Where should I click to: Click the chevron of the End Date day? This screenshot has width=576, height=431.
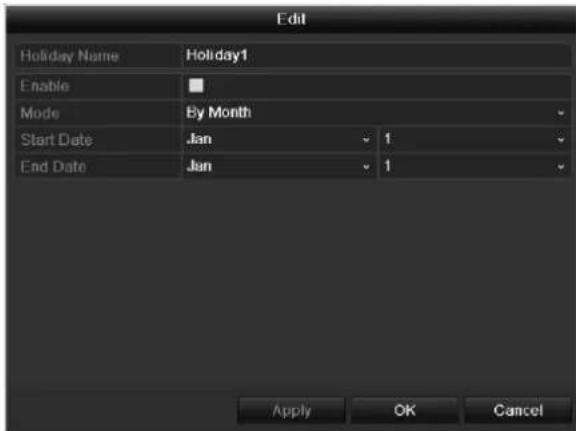(561, 167)
